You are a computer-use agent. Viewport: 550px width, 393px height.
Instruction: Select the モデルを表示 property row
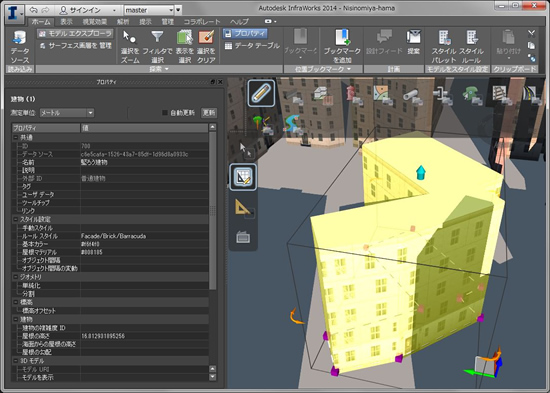(110, 378)
